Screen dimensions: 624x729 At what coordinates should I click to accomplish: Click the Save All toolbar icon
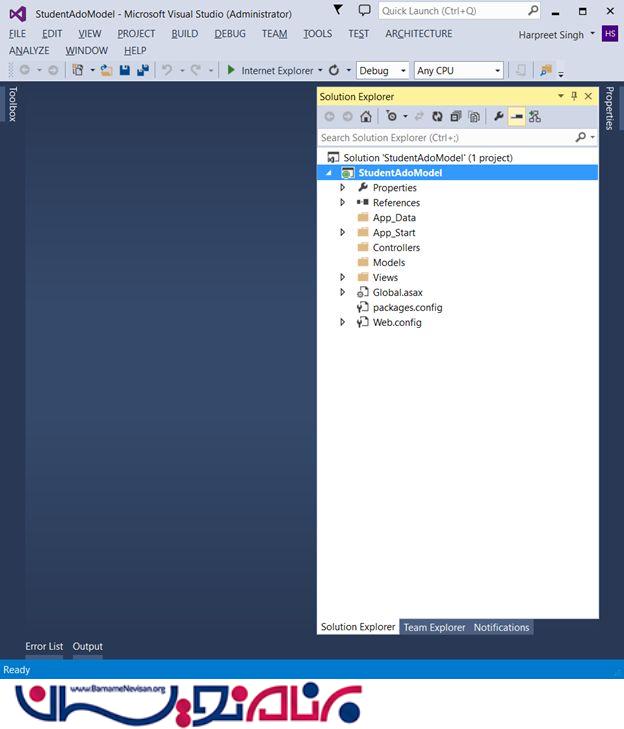pyautogui.click(x=142, y=71)
